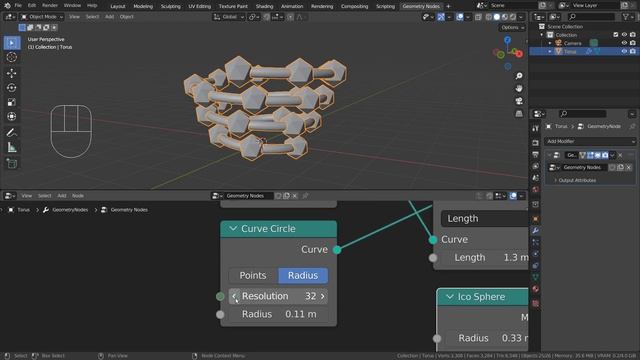Image resolution: width=640 pixels, height=360 pixels.
Task: Toggle Torus render camera icon in outliner
Action: click(x=633, y=51)
